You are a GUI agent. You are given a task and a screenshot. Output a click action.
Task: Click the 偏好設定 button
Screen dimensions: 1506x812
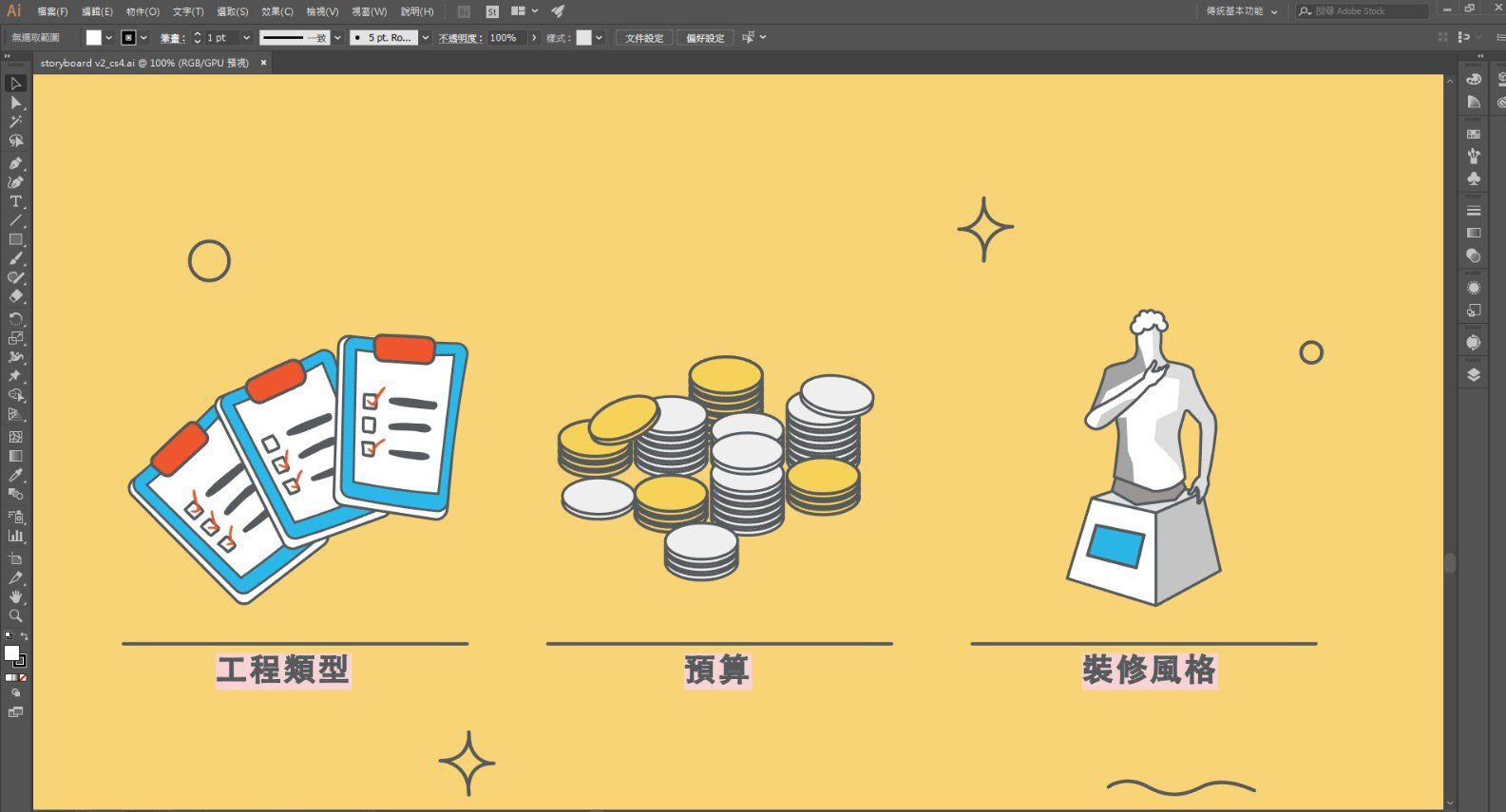click(705, 38)
